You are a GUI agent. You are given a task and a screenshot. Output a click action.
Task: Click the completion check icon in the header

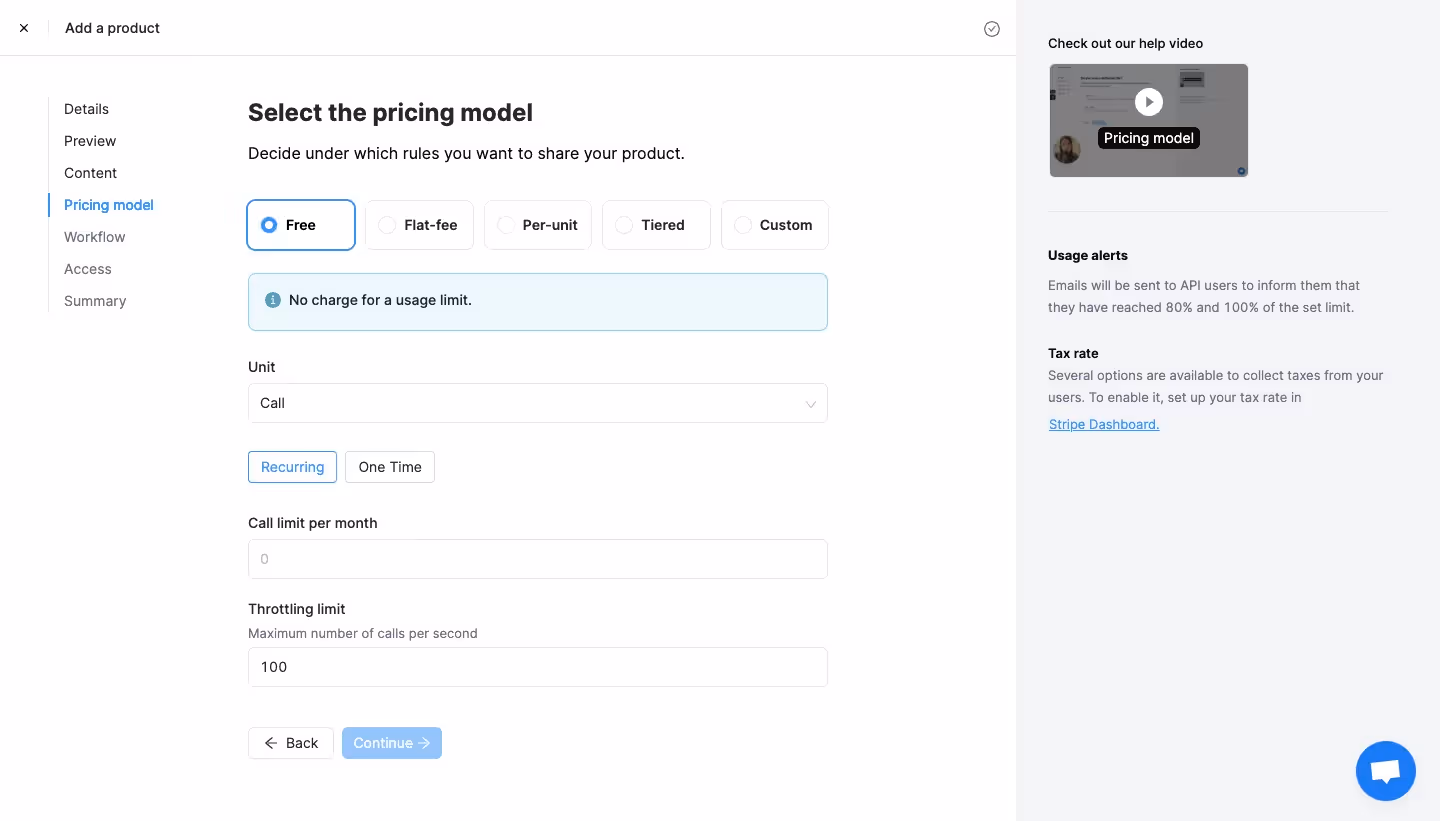[x=992, y=29]
